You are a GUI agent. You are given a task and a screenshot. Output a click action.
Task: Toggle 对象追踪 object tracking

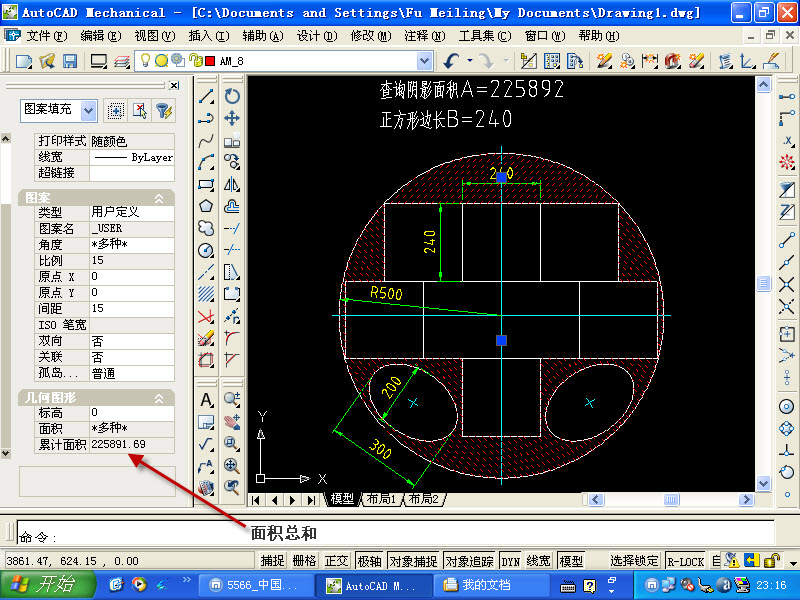[469, 561]
